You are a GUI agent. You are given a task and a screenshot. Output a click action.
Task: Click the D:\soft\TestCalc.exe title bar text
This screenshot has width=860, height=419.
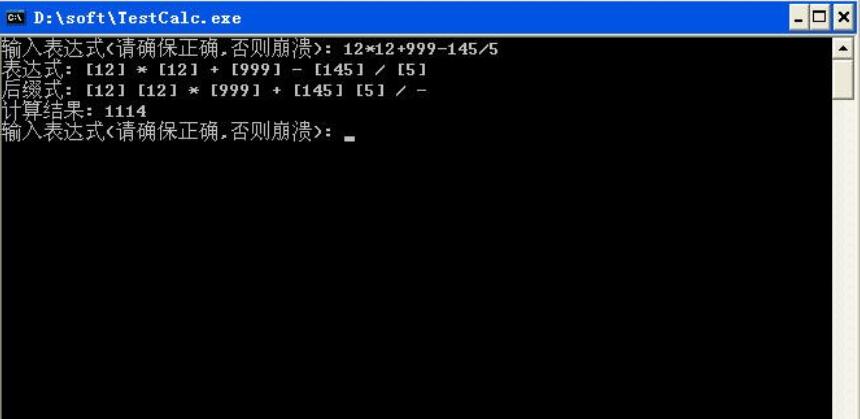point(138,18)
